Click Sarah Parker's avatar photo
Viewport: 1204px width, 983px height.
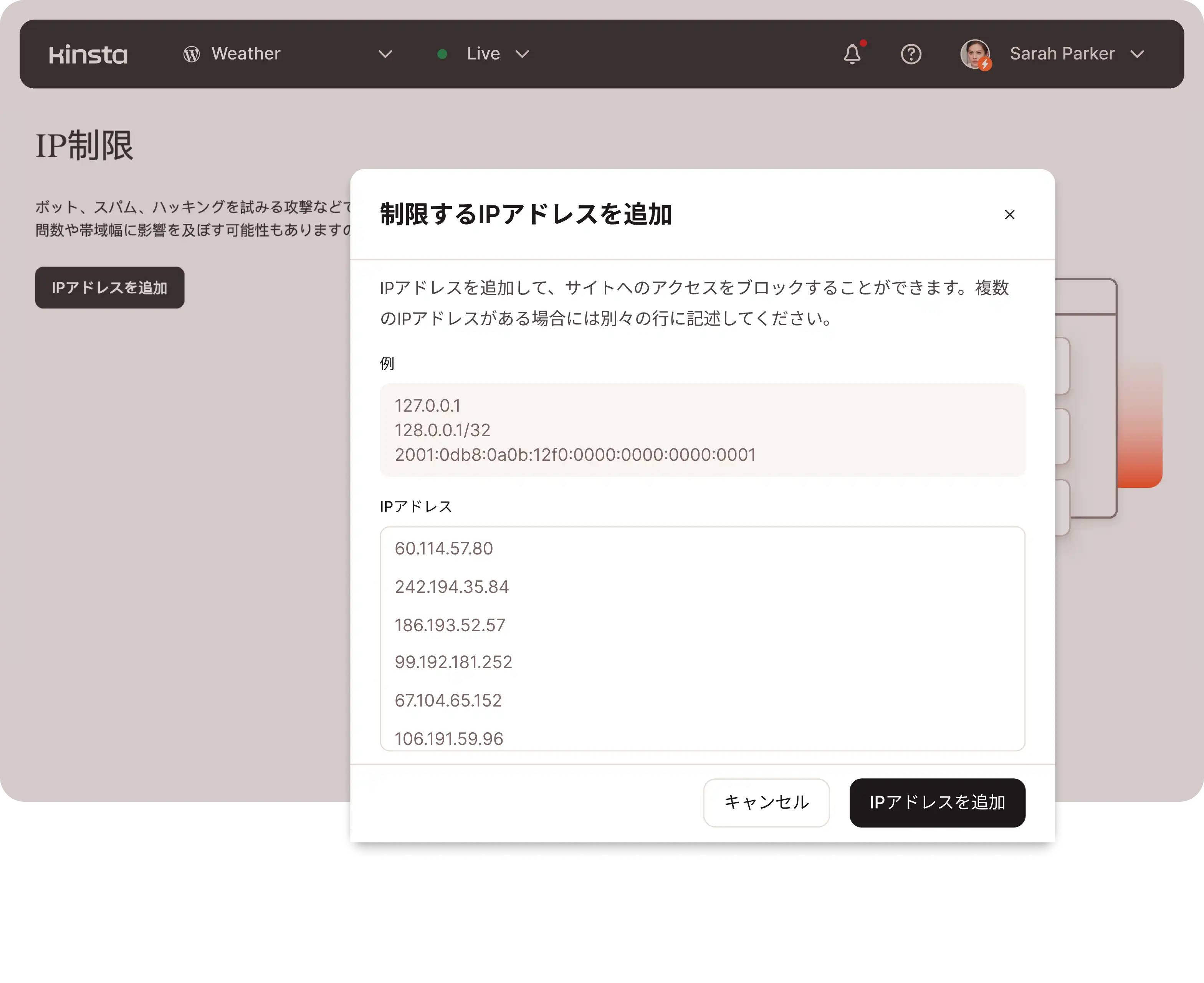[x=975, y=55]
